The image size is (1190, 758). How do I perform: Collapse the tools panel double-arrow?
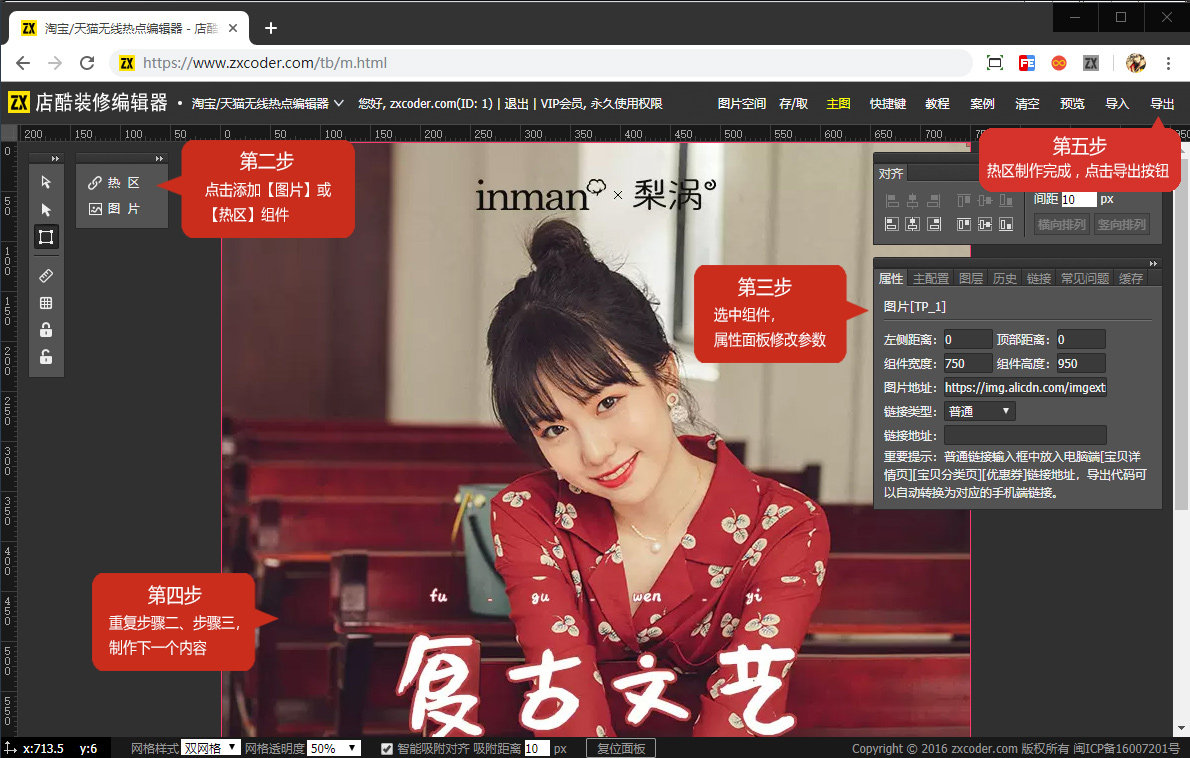(x=55, y=159)
